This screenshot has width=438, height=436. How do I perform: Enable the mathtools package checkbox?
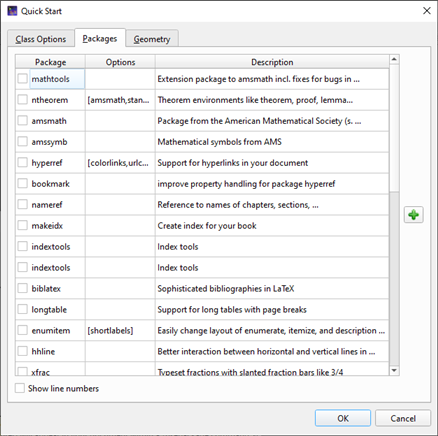pos(23,79)
